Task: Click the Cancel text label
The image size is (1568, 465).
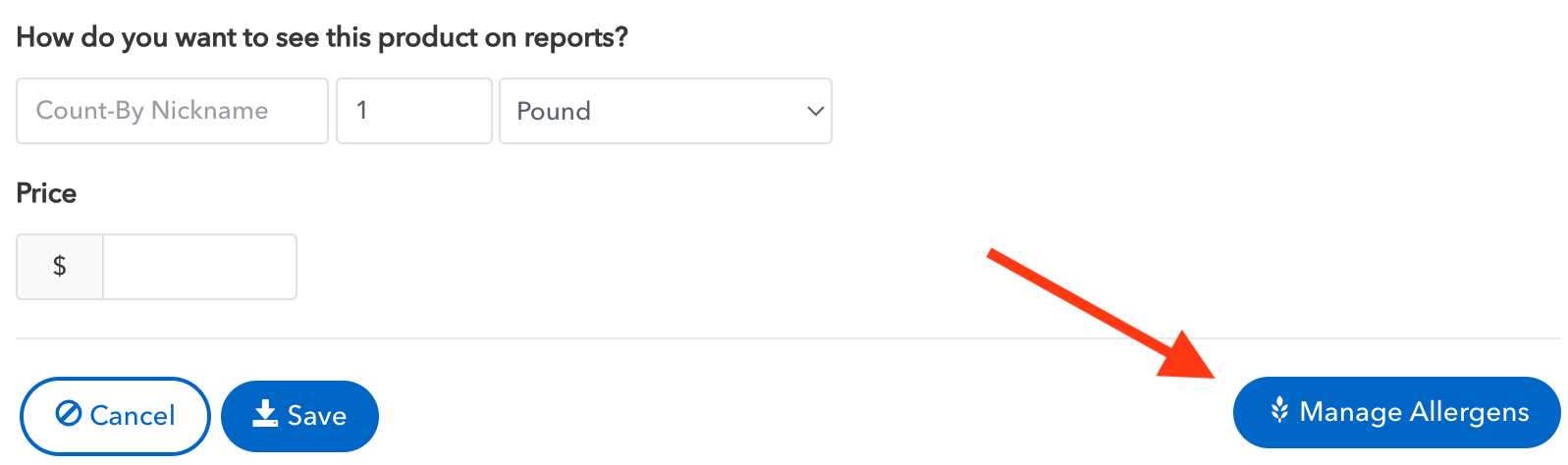Action: pos(133,416)
